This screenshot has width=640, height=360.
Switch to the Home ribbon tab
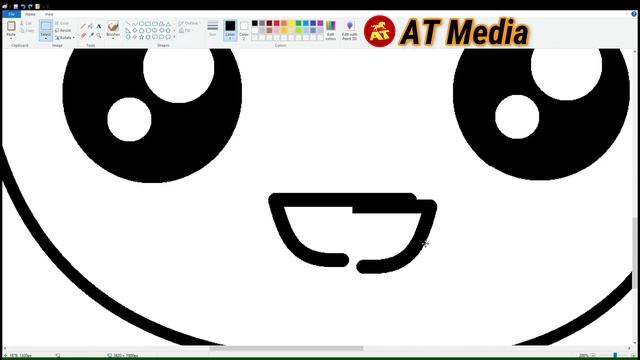click(x=30, y=14)
